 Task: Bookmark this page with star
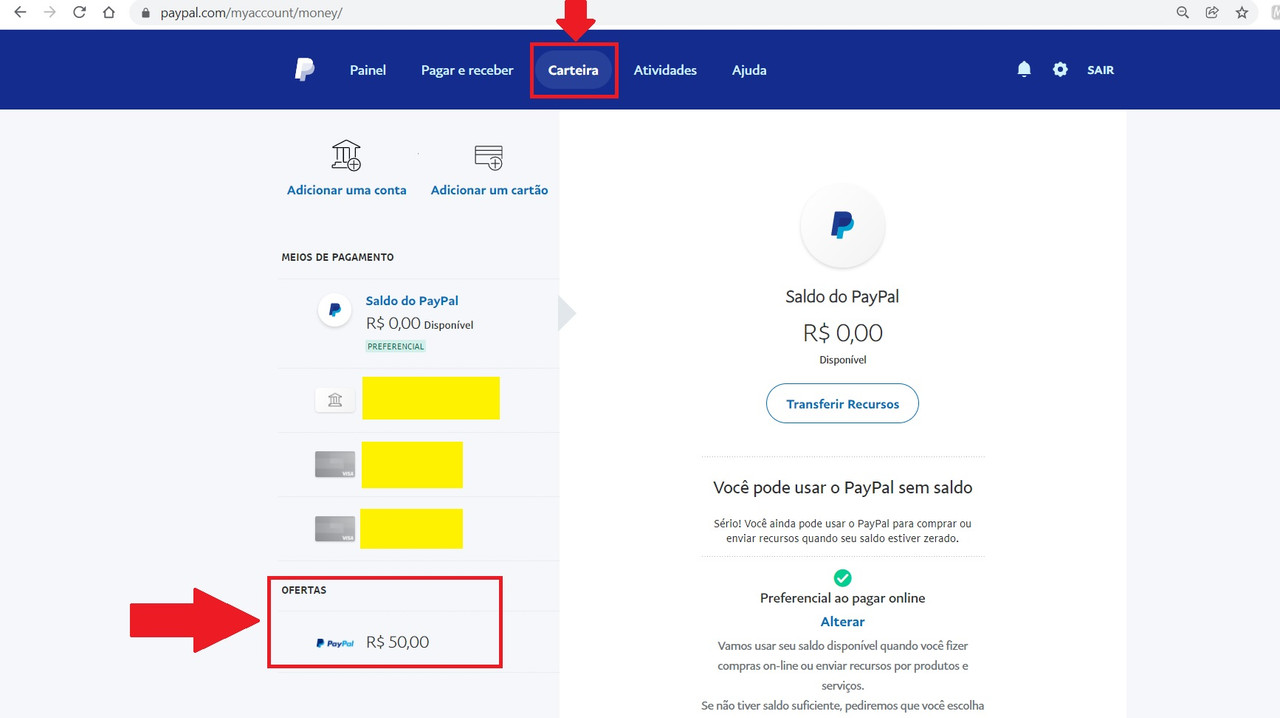(1242, 13)
